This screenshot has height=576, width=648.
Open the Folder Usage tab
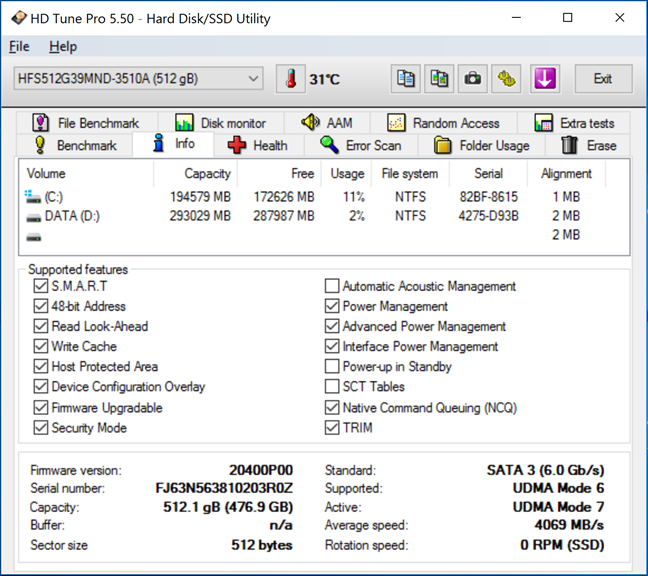click(482, 145)
